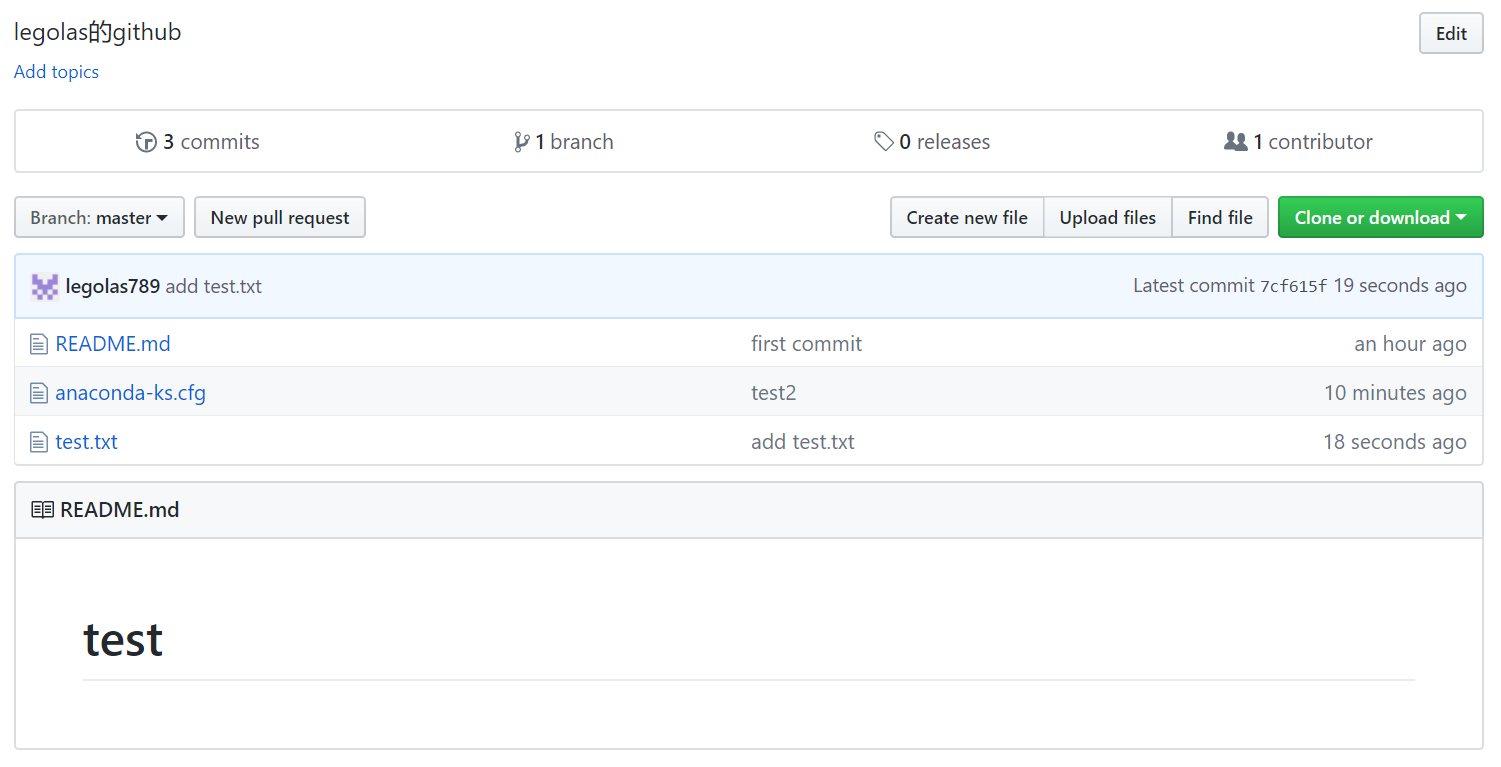
Task: Click the Edit description button
Action: click(x=1451, y=33)
